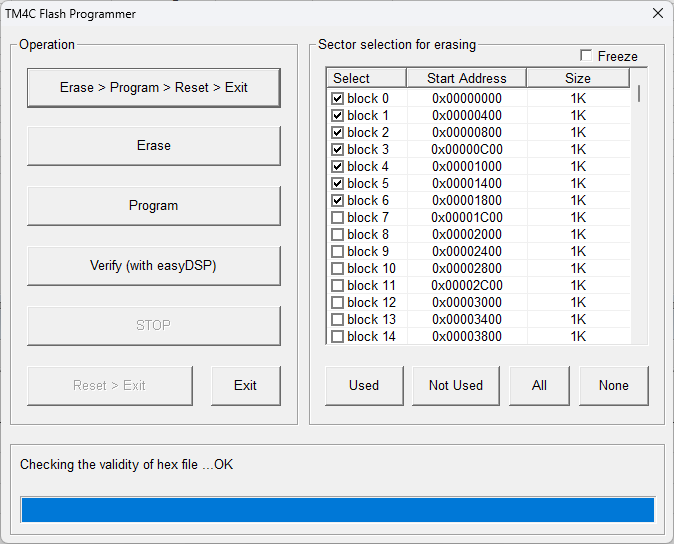Click the Size column header
Viewport: 674px width, 544px height.
[x=578, y=78]
